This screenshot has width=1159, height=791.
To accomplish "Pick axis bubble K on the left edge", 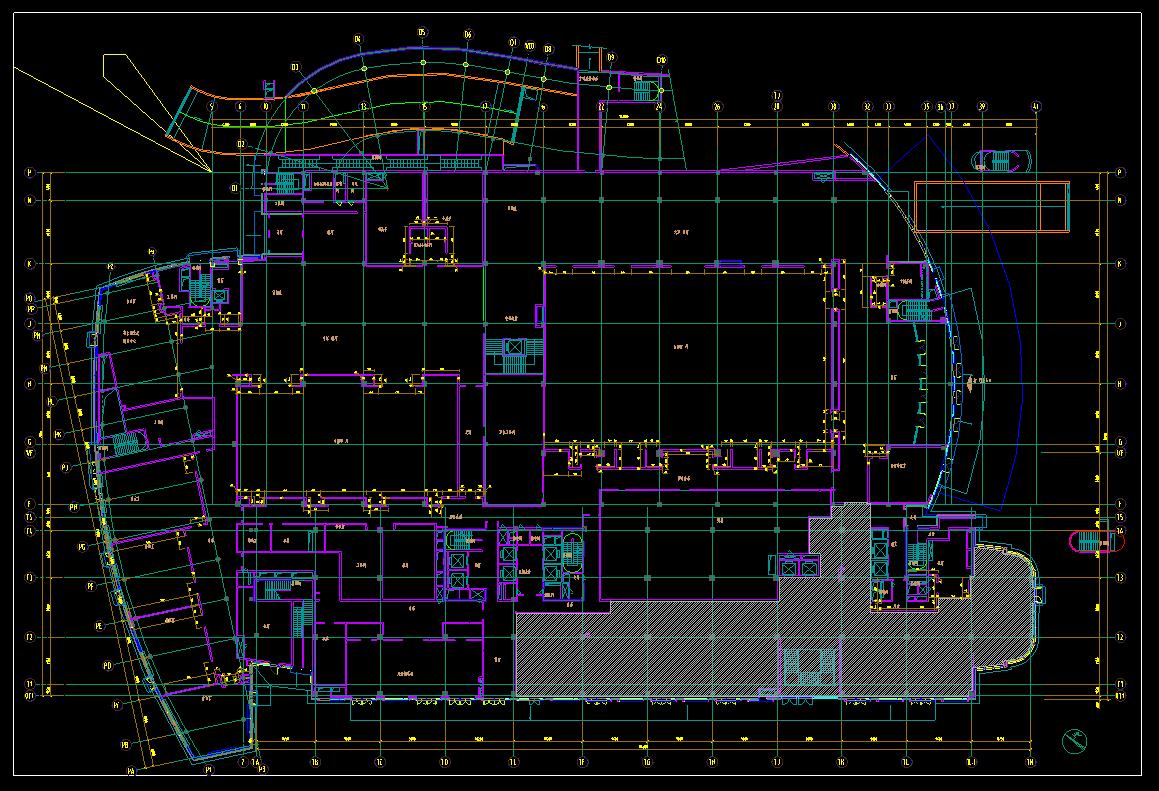I will point(30,264).
